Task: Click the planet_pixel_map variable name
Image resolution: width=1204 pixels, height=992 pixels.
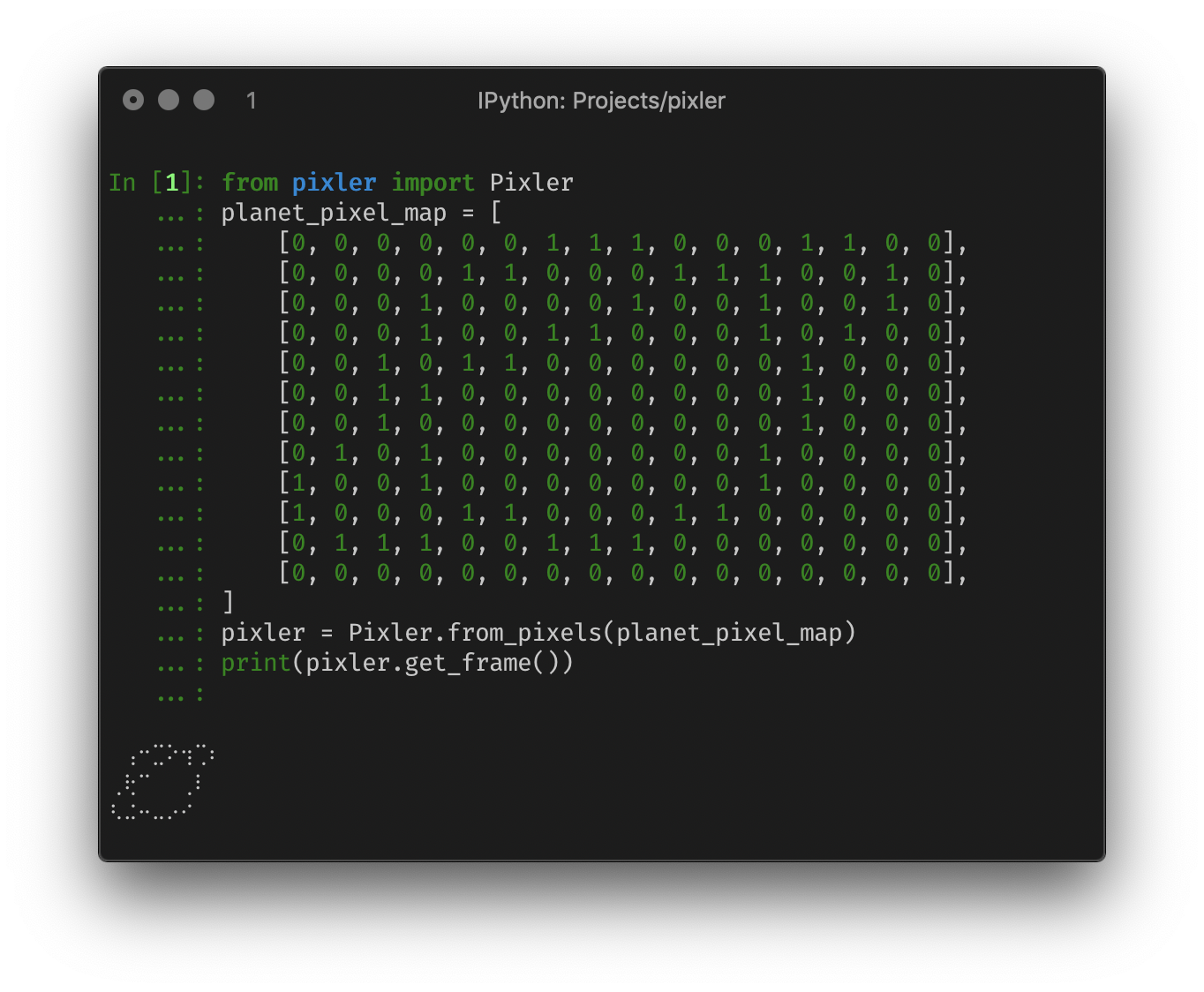Action: coord(297,212)
